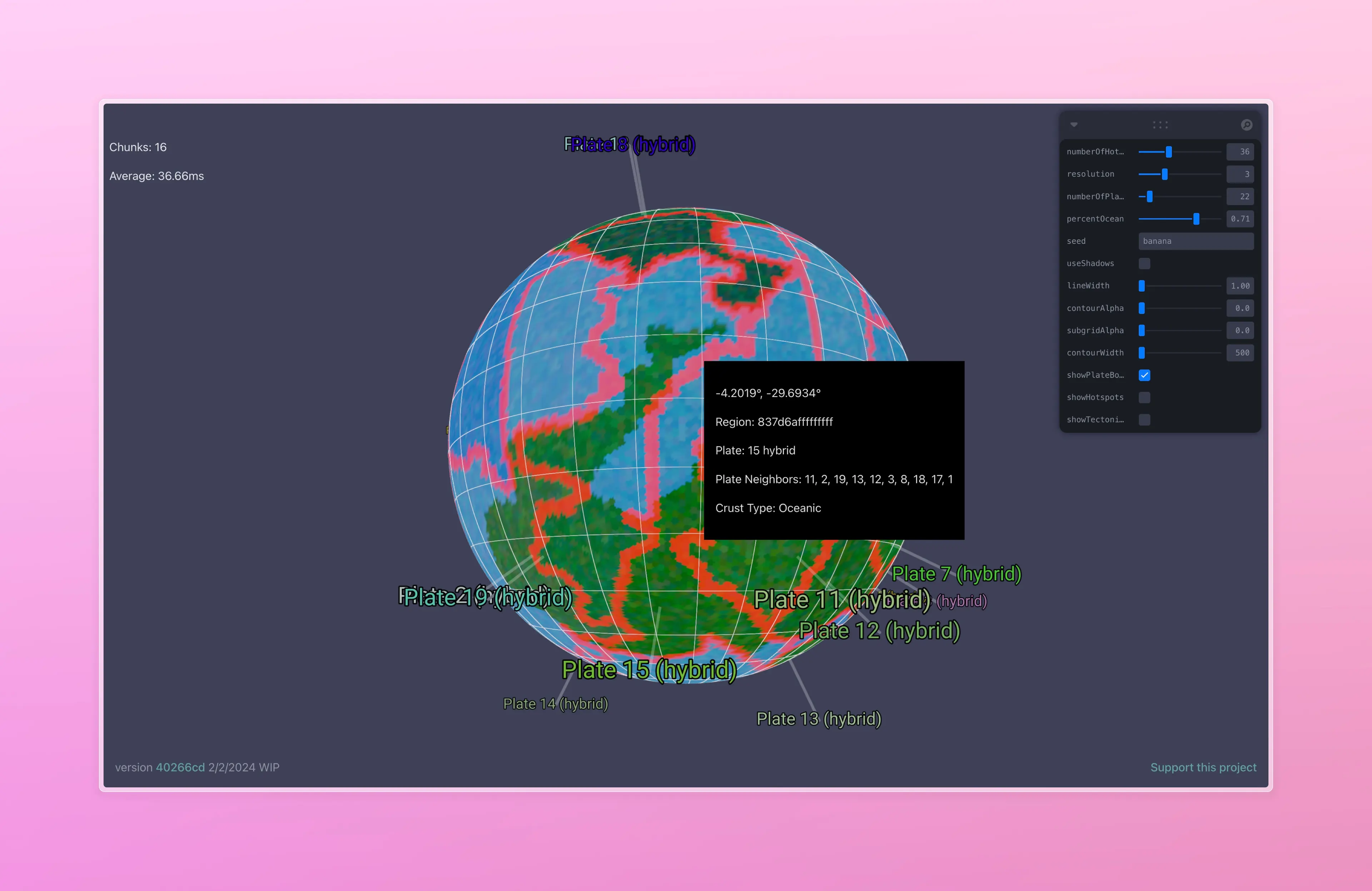Click the resolution slider handle

[x=1164, y=174]
